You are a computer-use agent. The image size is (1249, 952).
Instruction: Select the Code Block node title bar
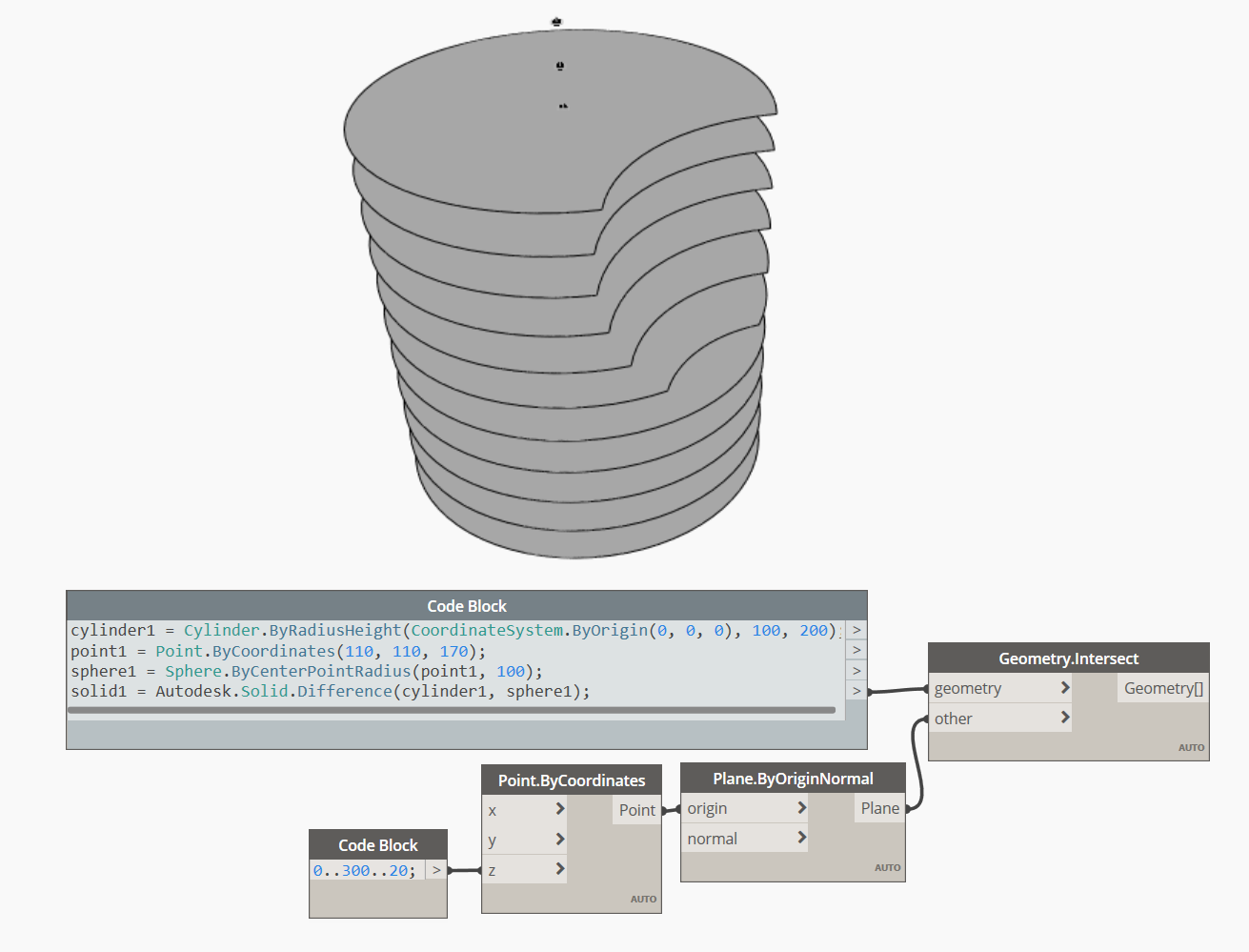click(466, 605)
